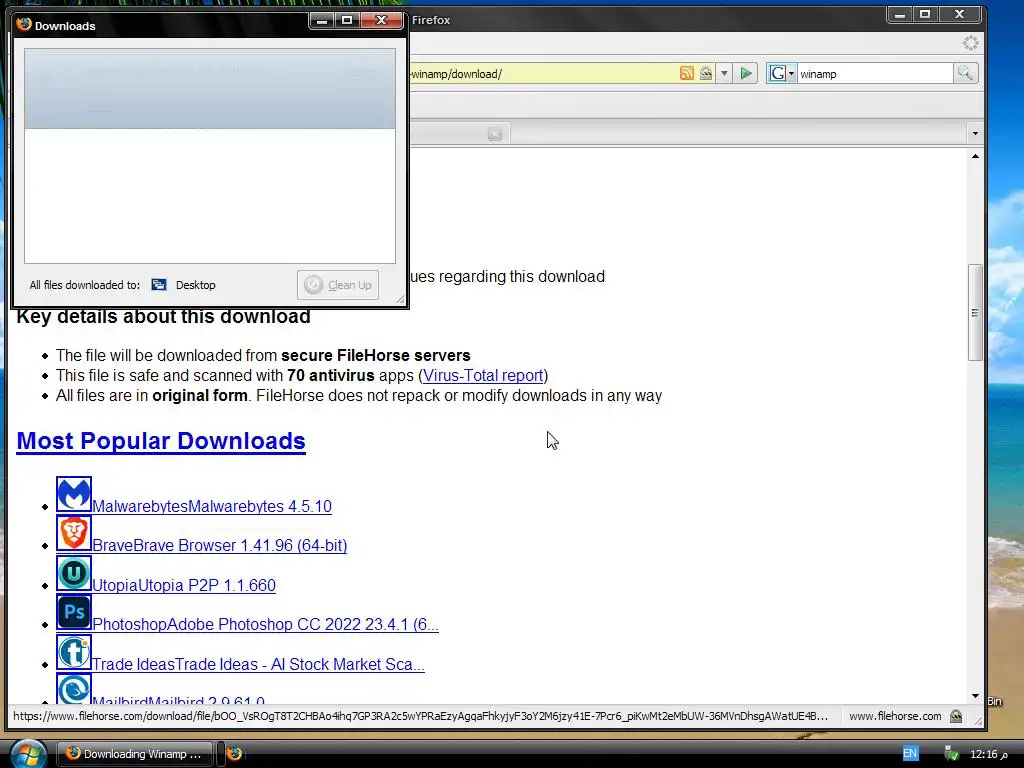Viewport: 1024px width, 768px height.
Task: Switch to Downloading Winamp taskbar button
Action: tap(134, 754)
